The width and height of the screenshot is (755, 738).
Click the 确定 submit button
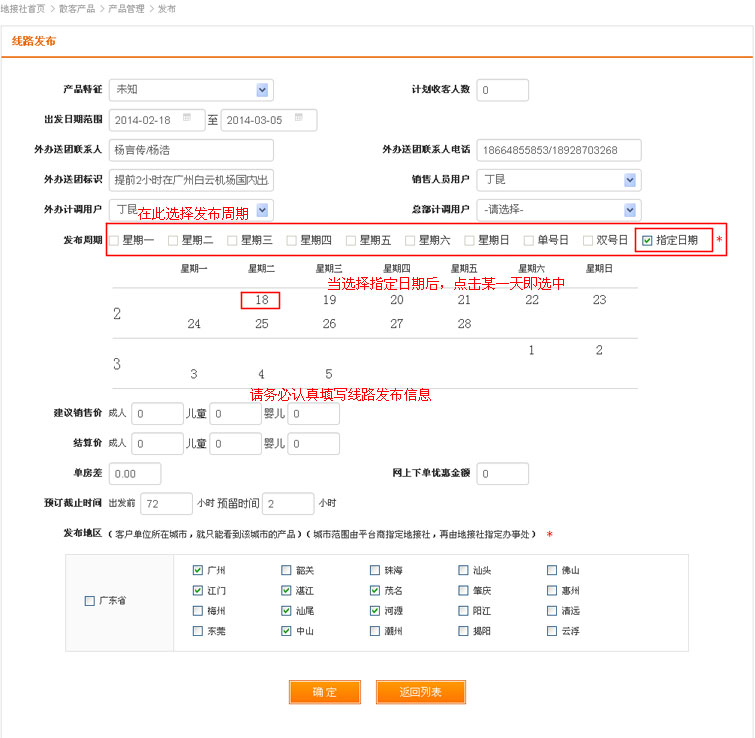pyautogui.click(x=324, y=692)
